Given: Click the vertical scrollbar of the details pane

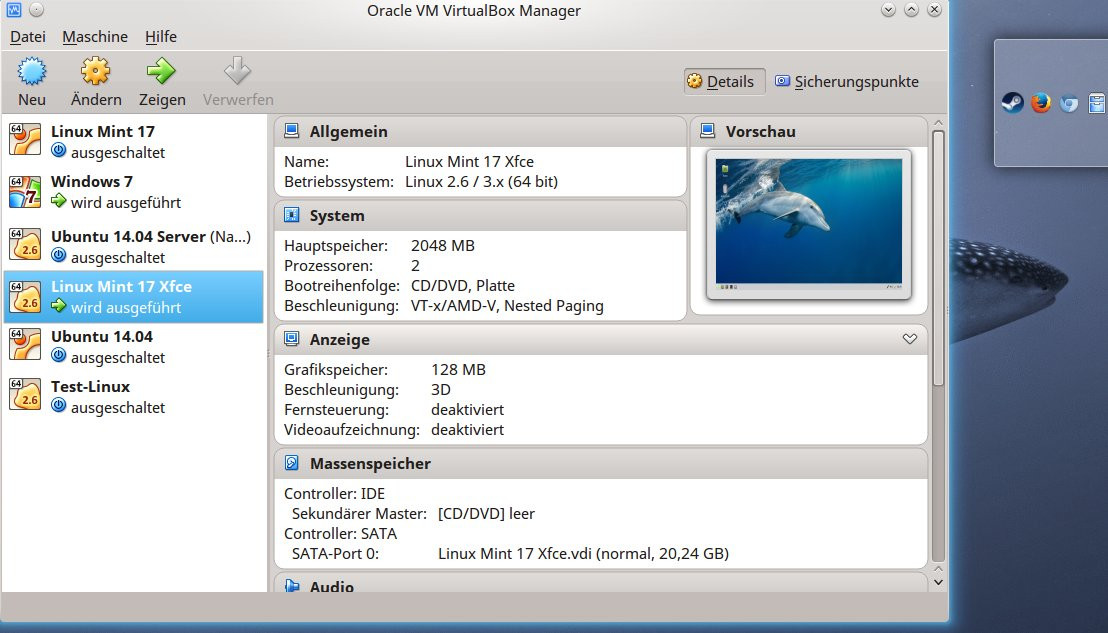Looking at the screenshot, I should pyautogui.click(x=938, y=259).
